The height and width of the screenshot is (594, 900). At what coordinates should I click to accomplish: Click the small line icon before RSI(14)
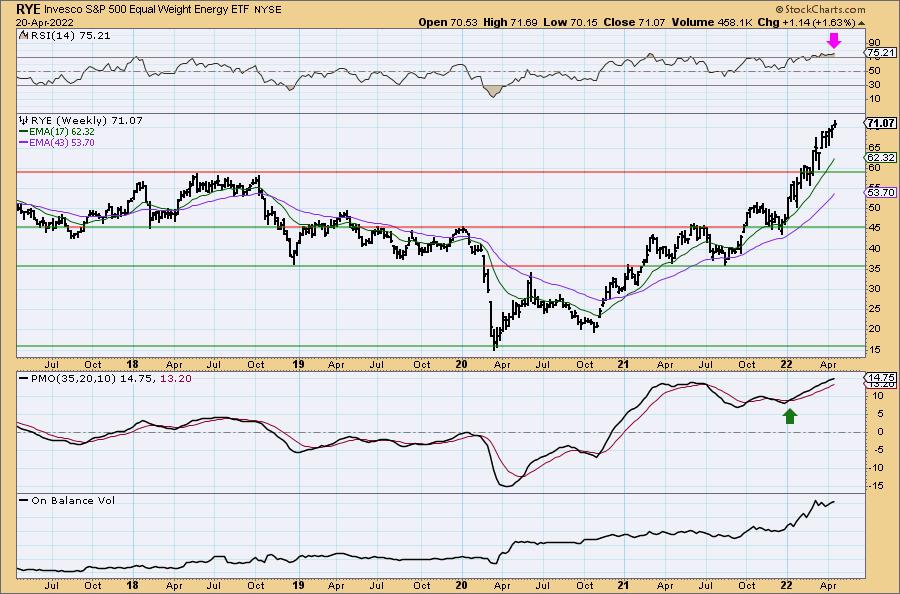[x=23, y=35]
